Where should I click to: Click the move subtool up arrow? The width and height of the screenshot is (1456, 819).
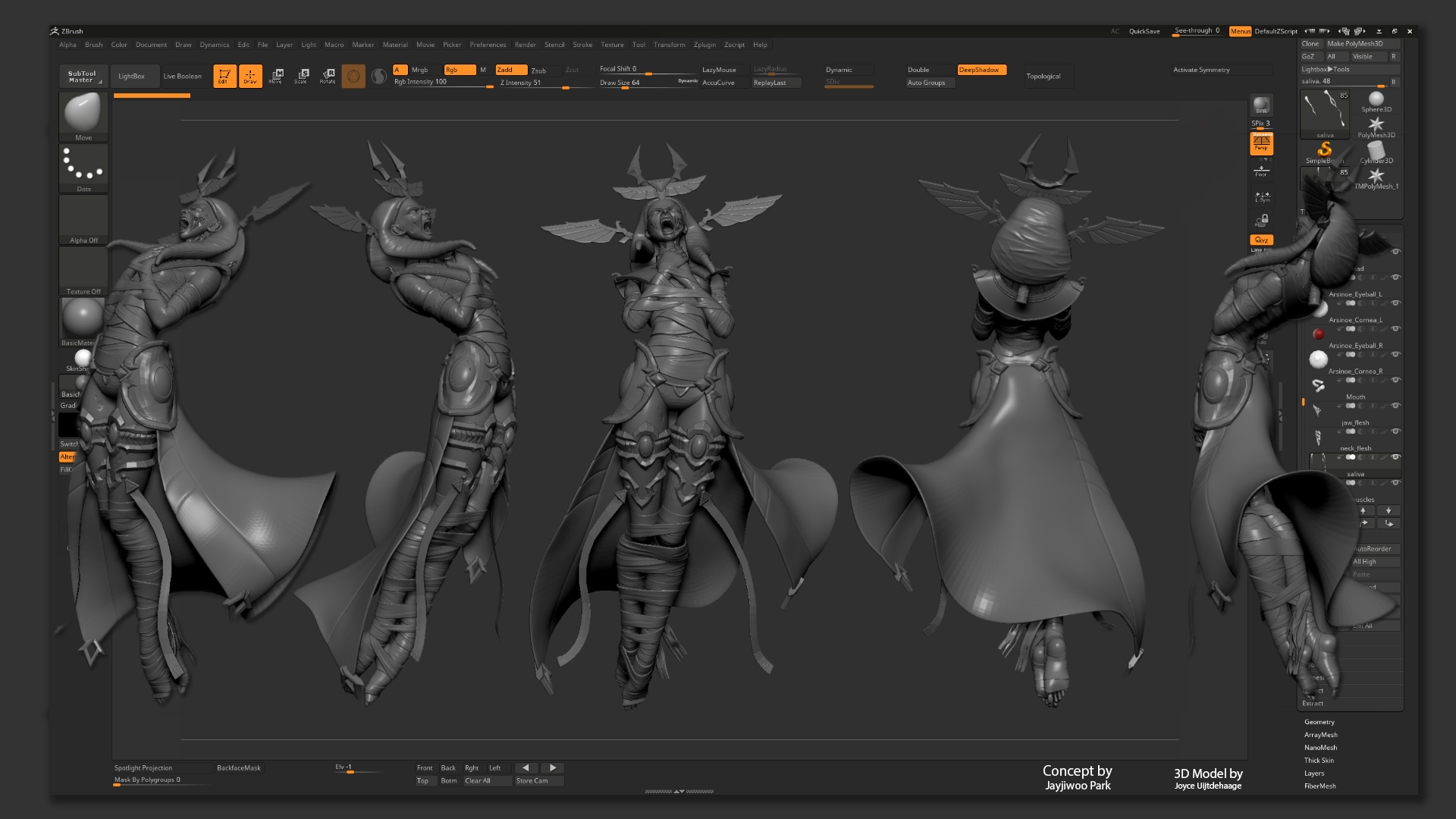[x=1363, y=510]
